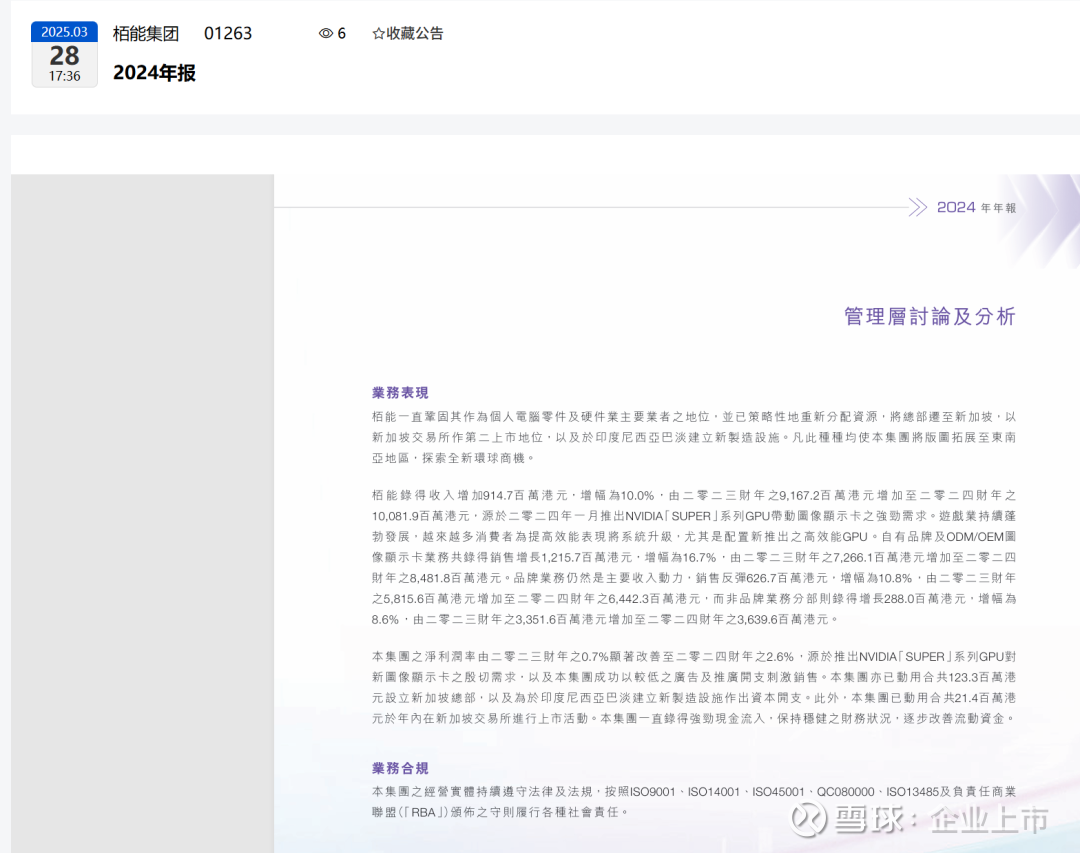Image resolution: width=1080 pixels, height=853 pixels.
Task: Select the 收藏公告 bookmark text
Action: pos(415,33)
